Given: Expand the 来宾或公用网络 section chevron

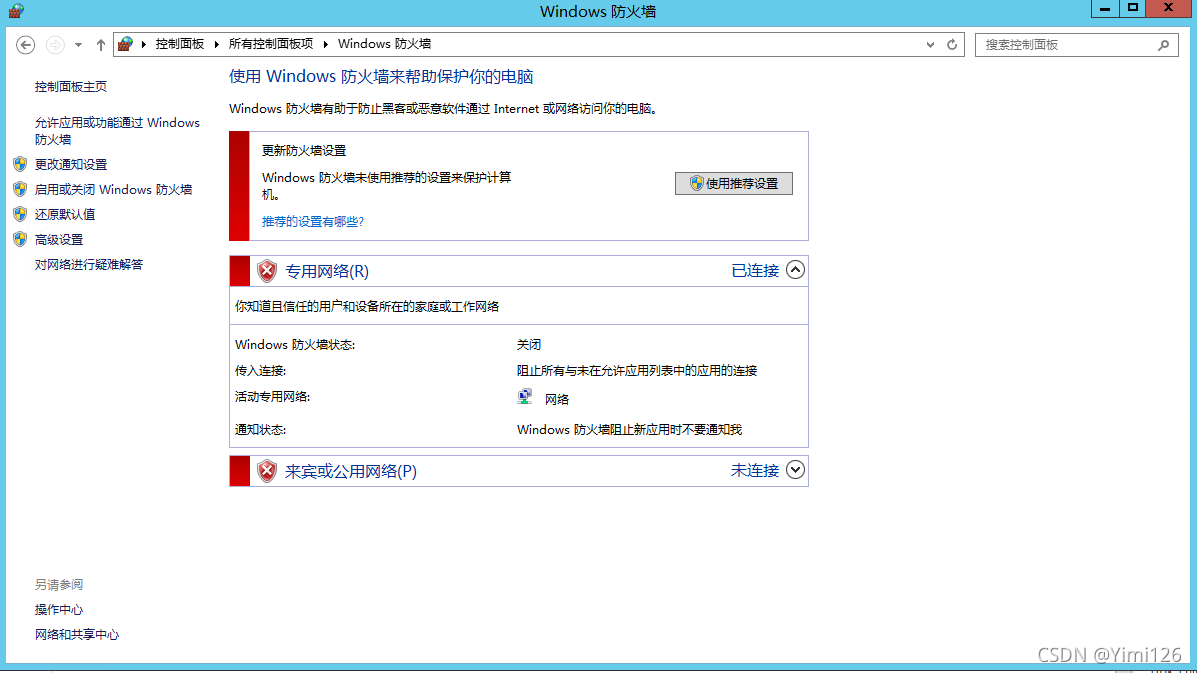Looking at the screenshot, I should click(x=795, y=470).
